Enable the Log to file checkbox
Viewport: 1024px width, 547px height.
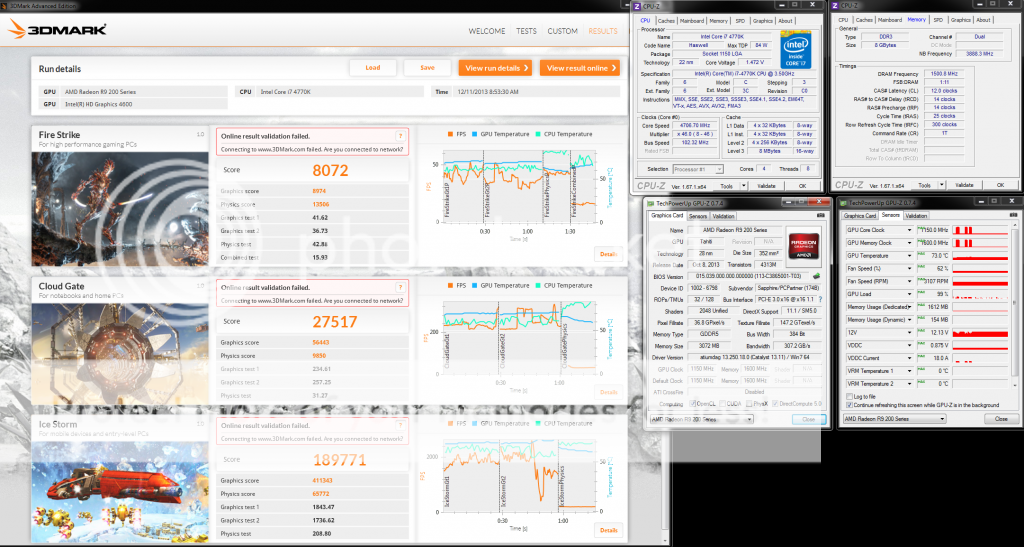click(849, 396)
